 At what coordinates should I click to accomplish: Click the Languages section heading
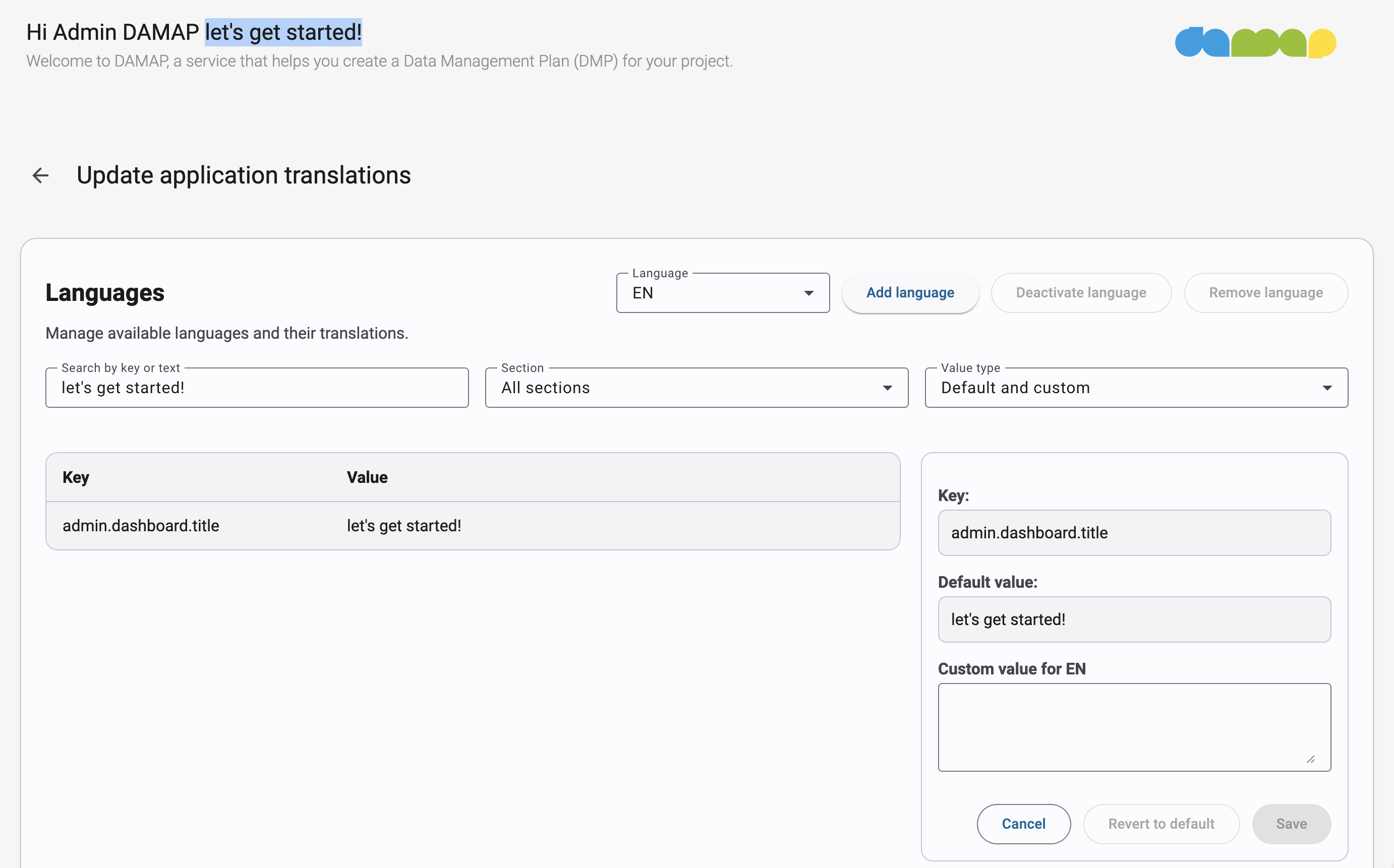click(x=105, y=293)
